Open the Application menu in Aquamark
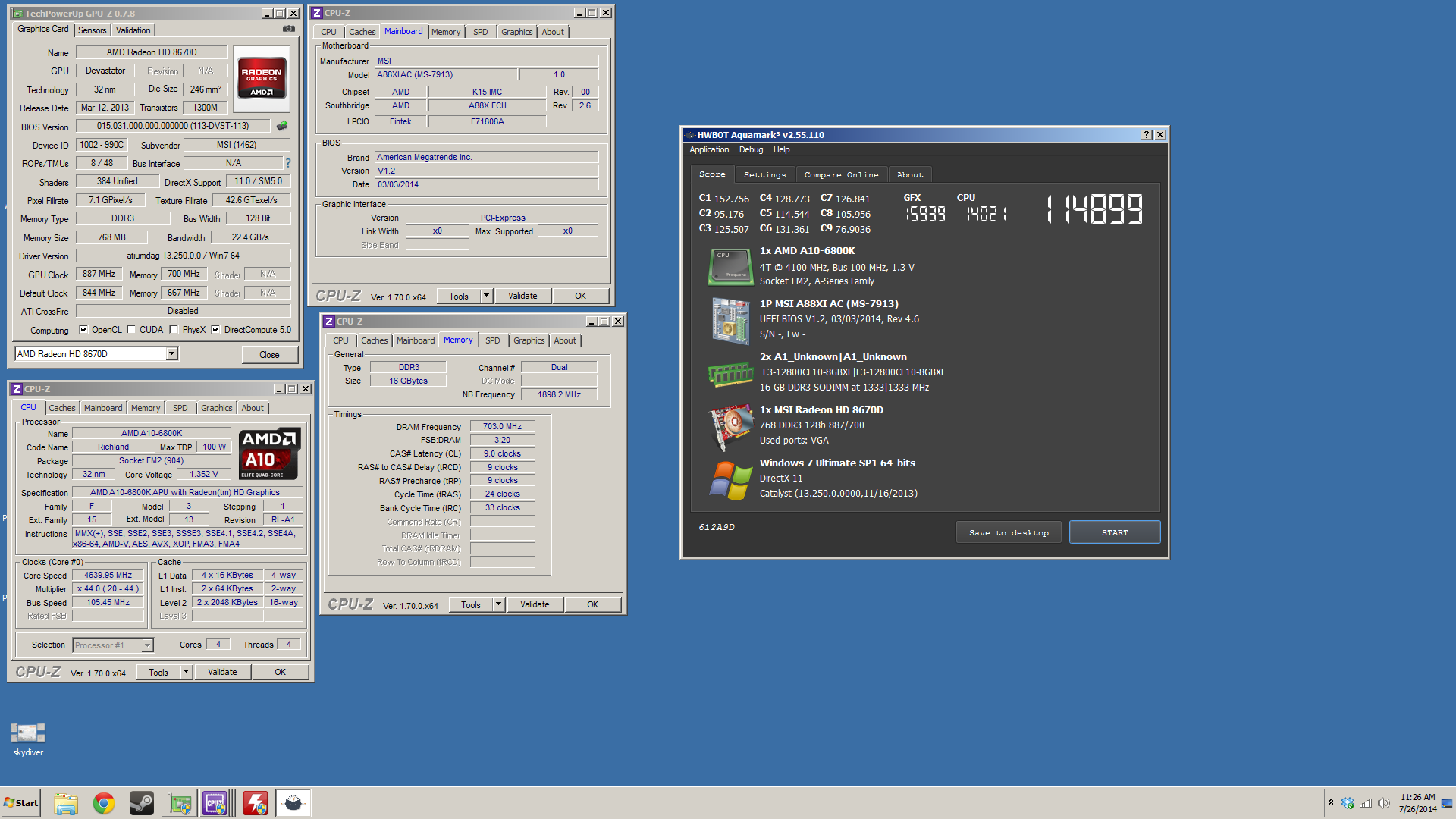The image size is (1456, 819). click(709, 150)
